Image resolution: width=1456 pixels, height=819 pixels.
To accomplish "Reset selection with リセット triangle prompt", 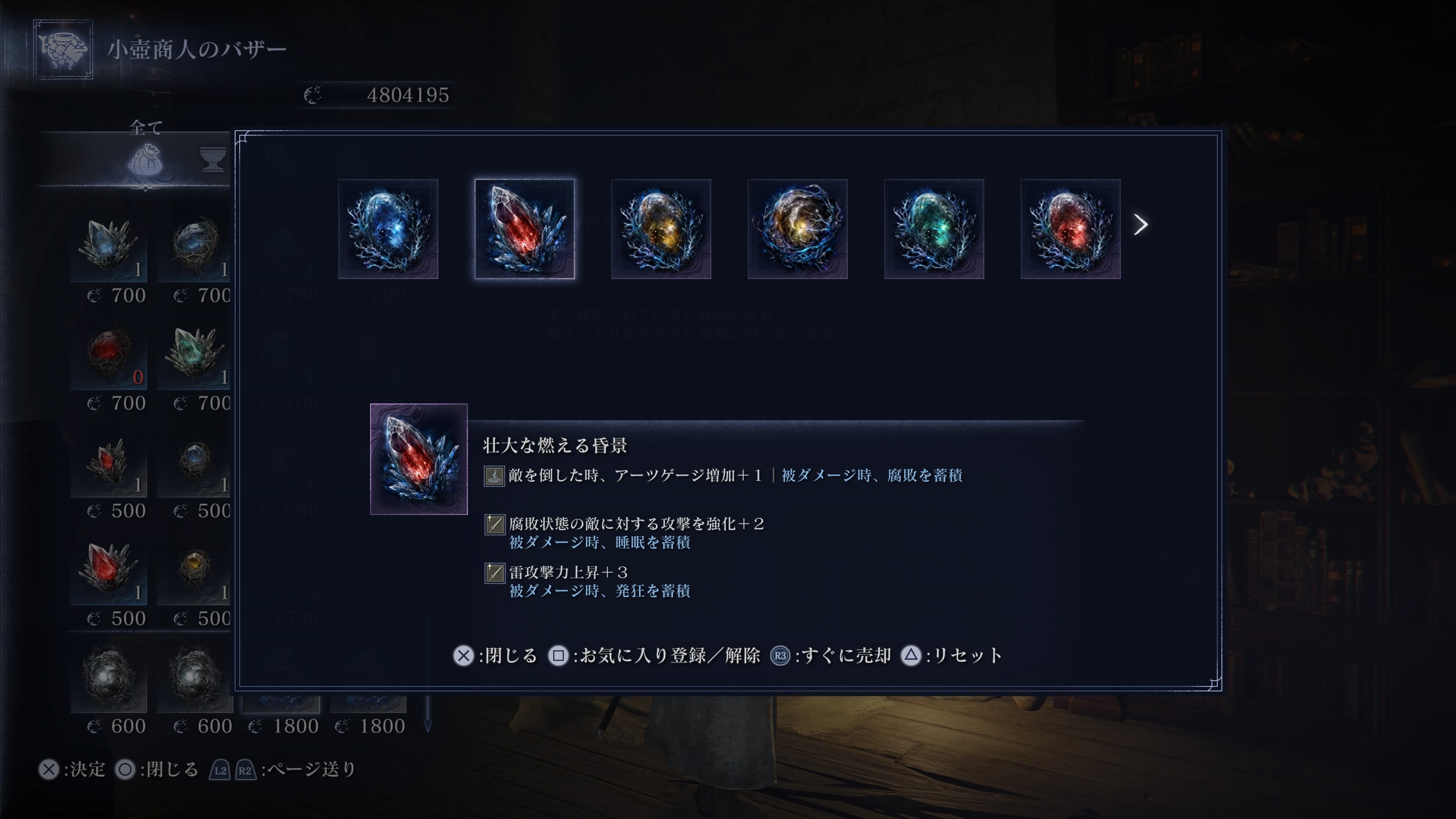I will (x=951, y=656).
